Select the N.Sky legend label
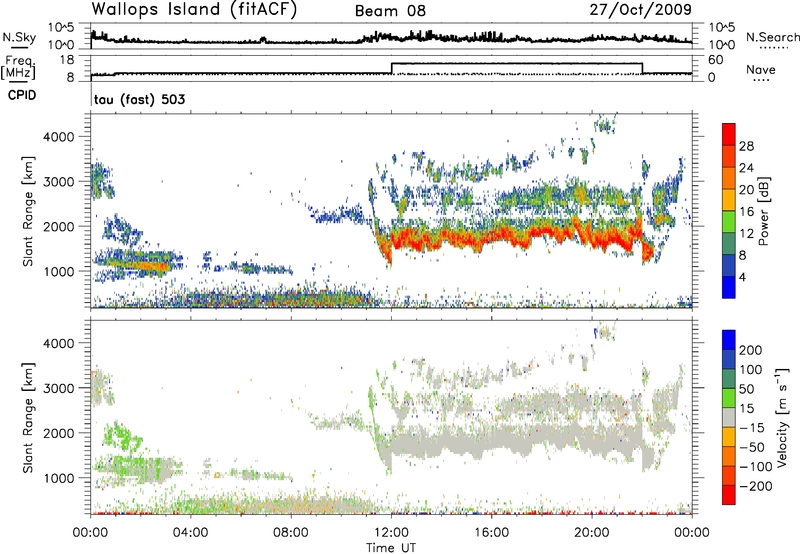The height and width of the screenshot is (554, 800). [19, 37]
